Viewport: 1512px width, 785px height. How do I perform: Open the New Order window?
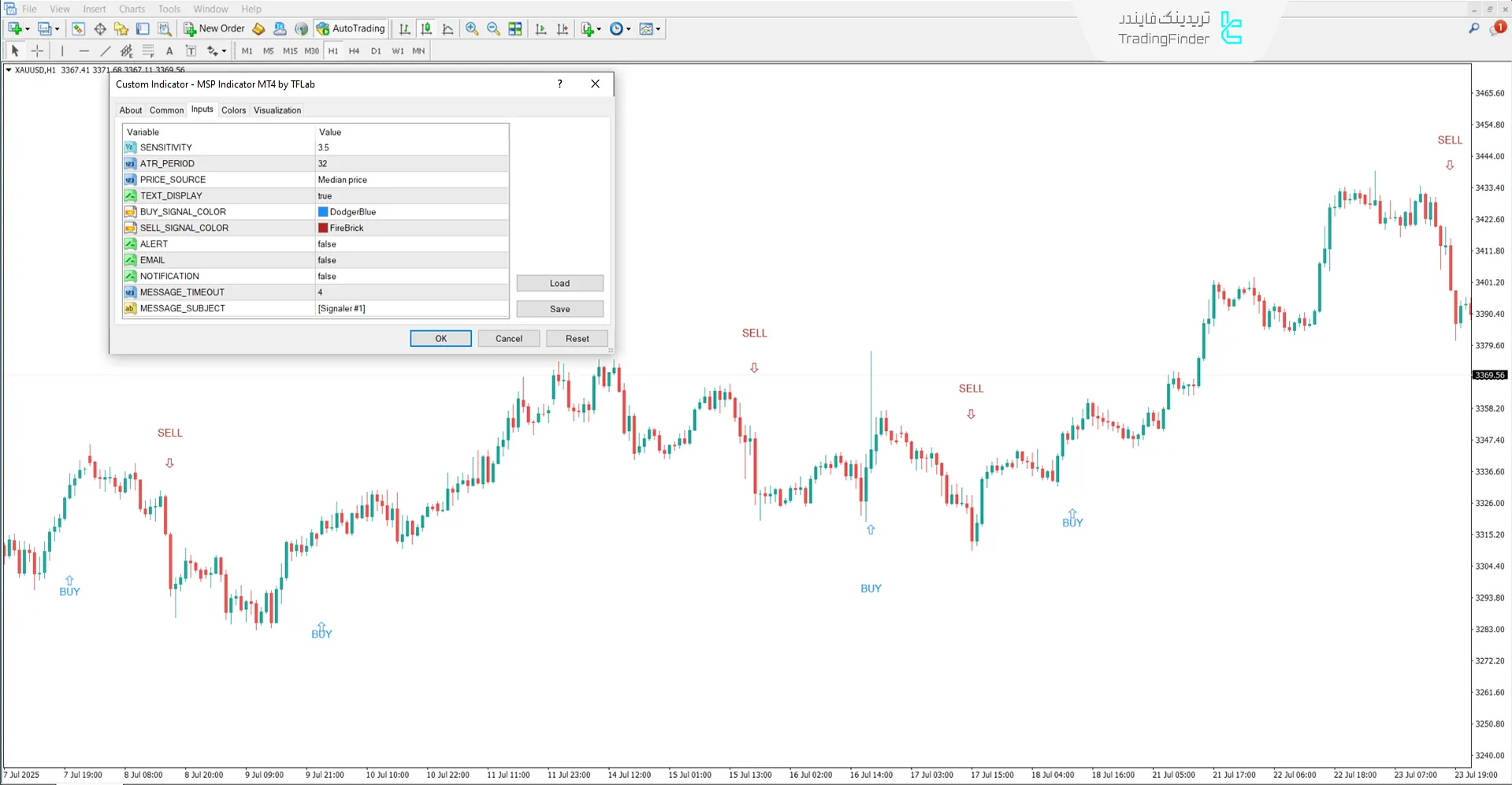(214, 28)
